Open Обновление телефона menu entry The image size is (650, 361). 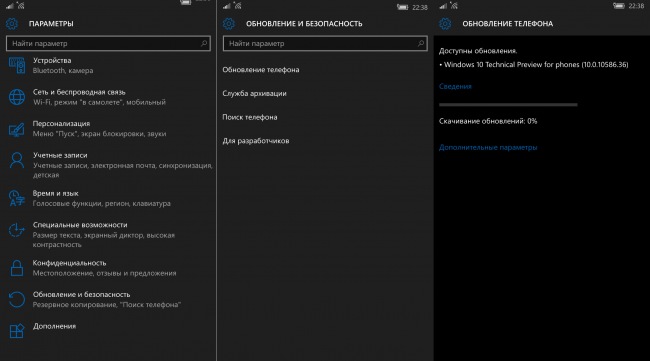click(261, 70)
